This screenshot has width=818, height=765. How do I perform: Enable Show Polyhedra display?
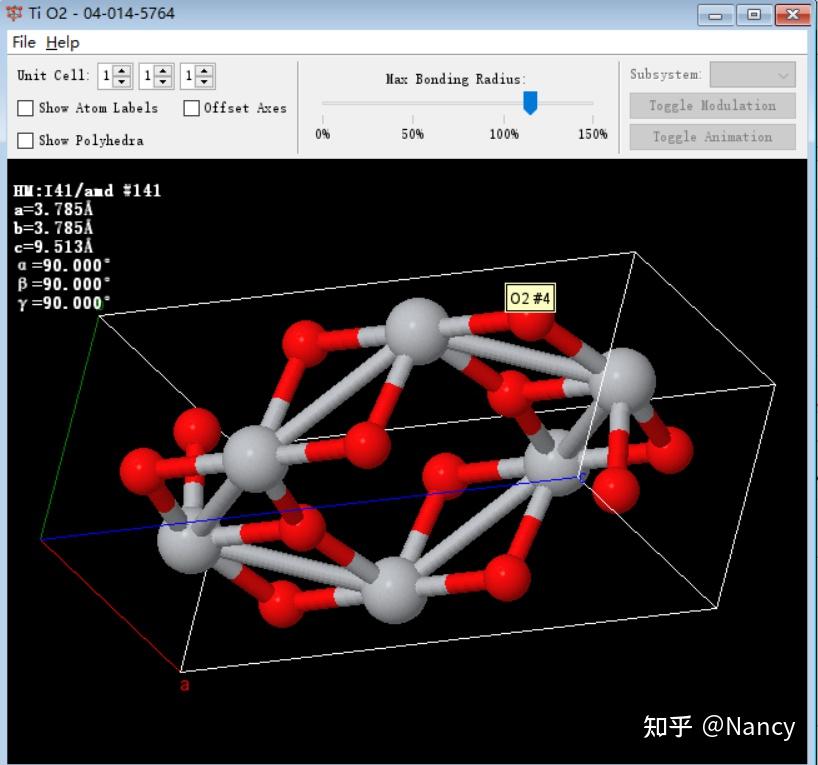point(25,140)
